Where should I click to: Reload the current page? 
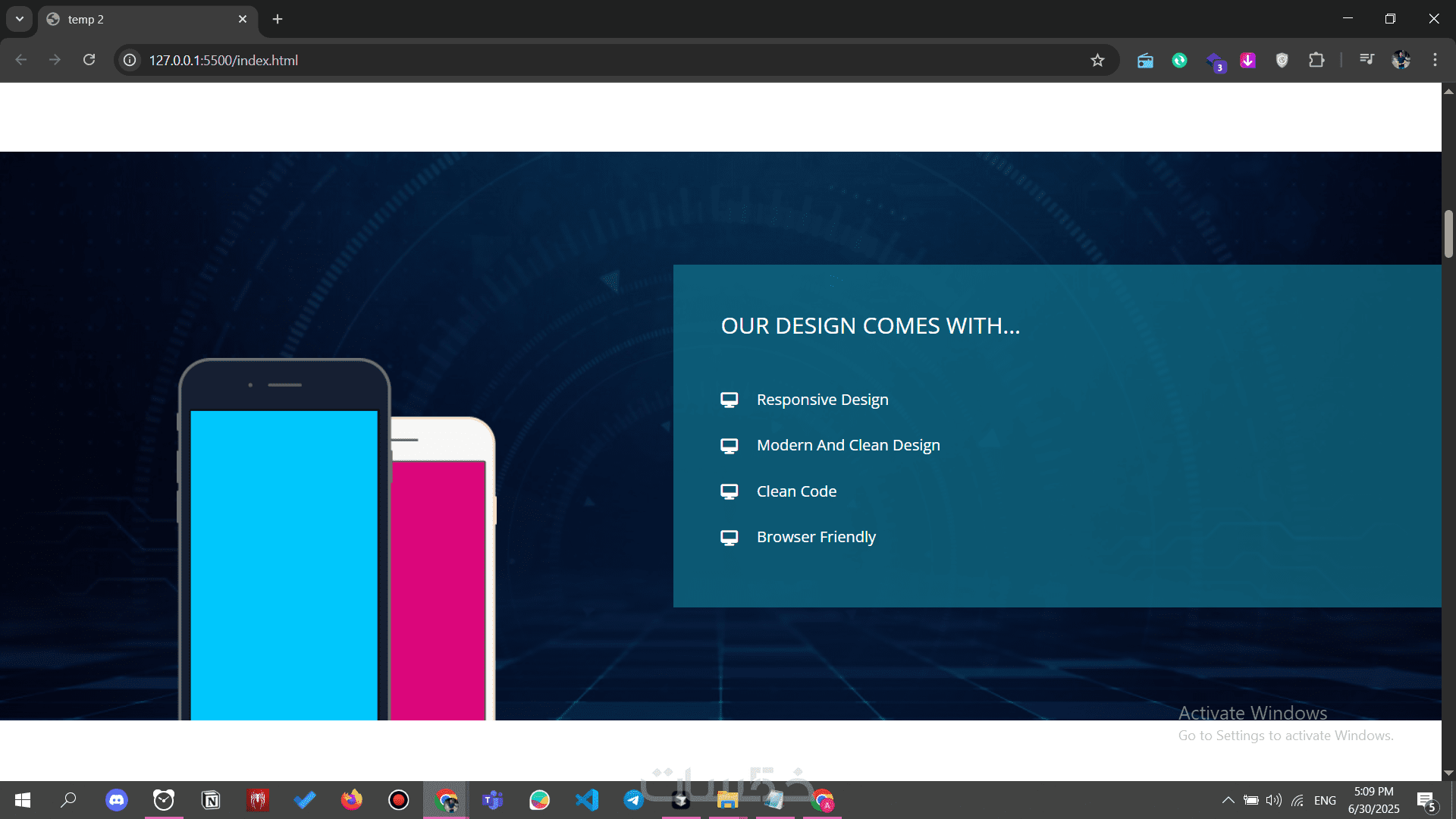[89, 60]
